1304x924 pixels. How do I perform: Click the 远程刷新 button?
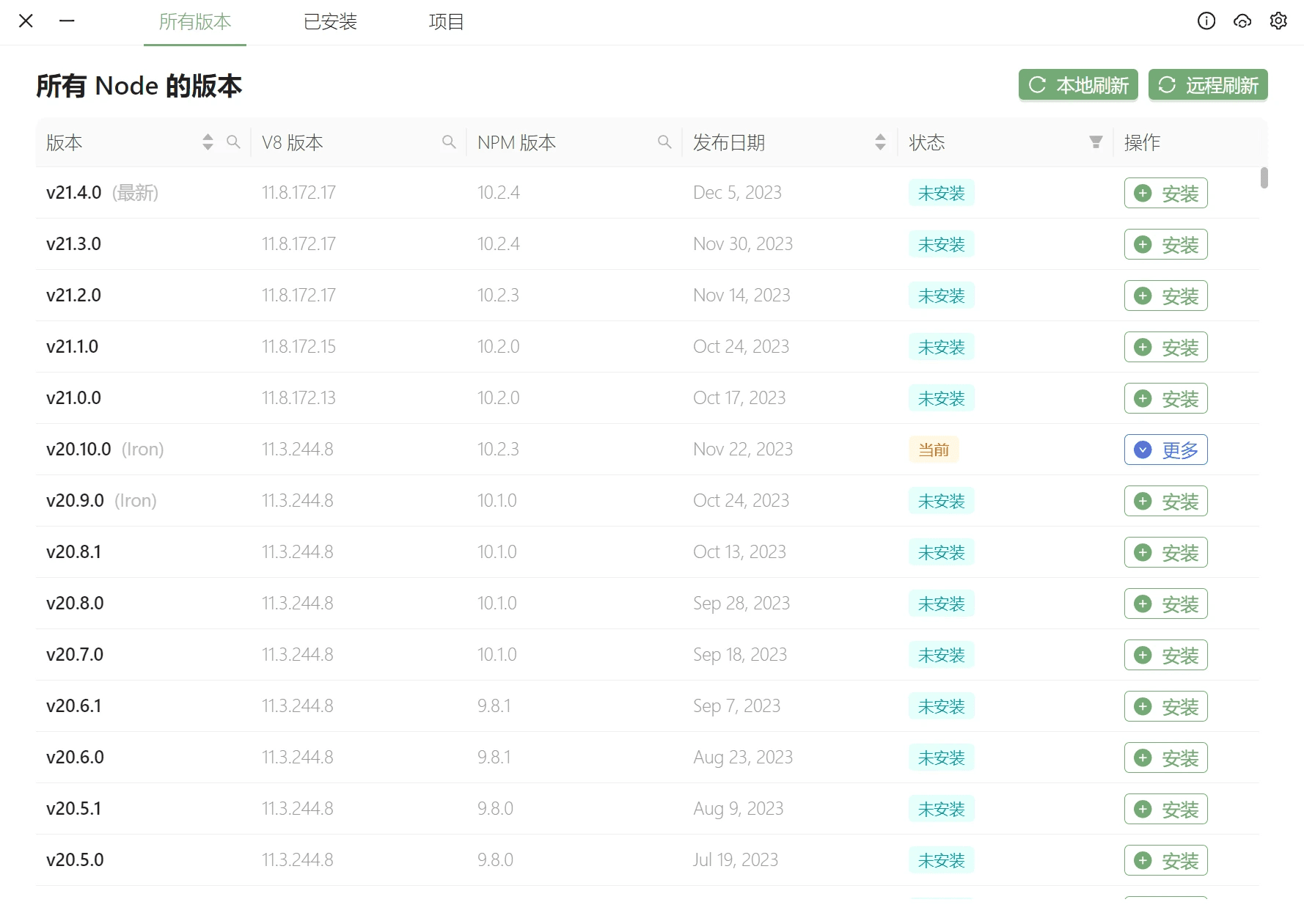tap(1207, 85)
